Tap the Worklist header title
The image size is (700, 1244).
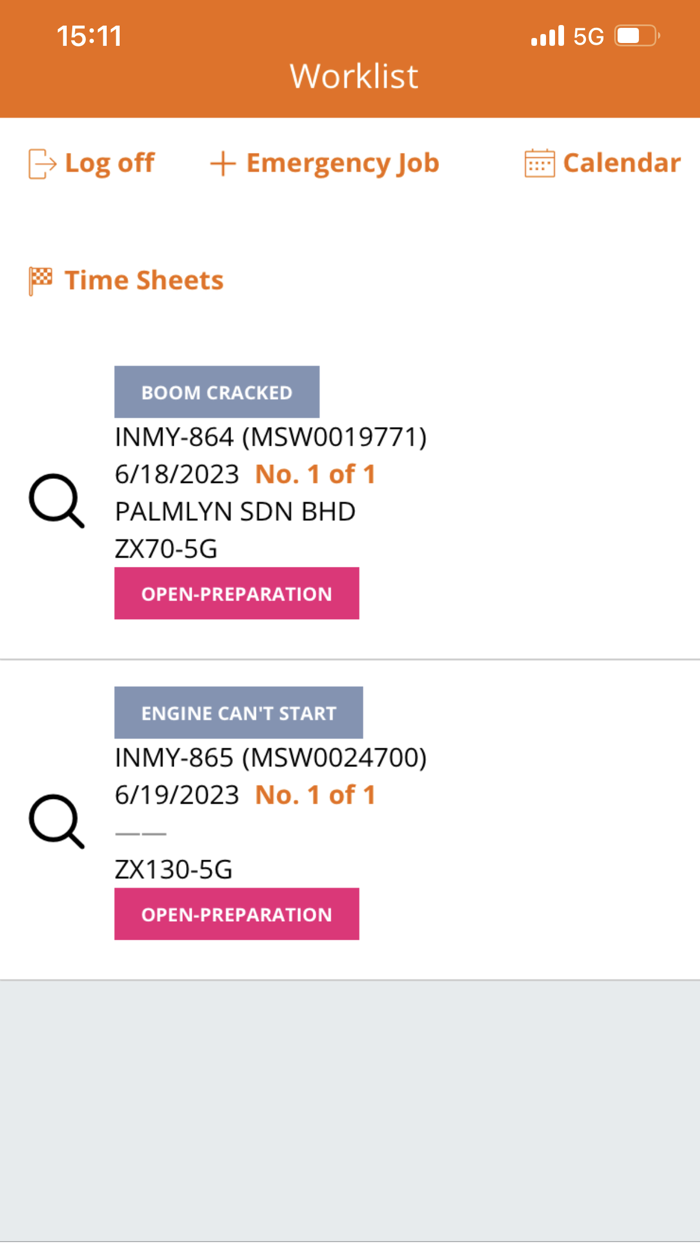point(354,77)
